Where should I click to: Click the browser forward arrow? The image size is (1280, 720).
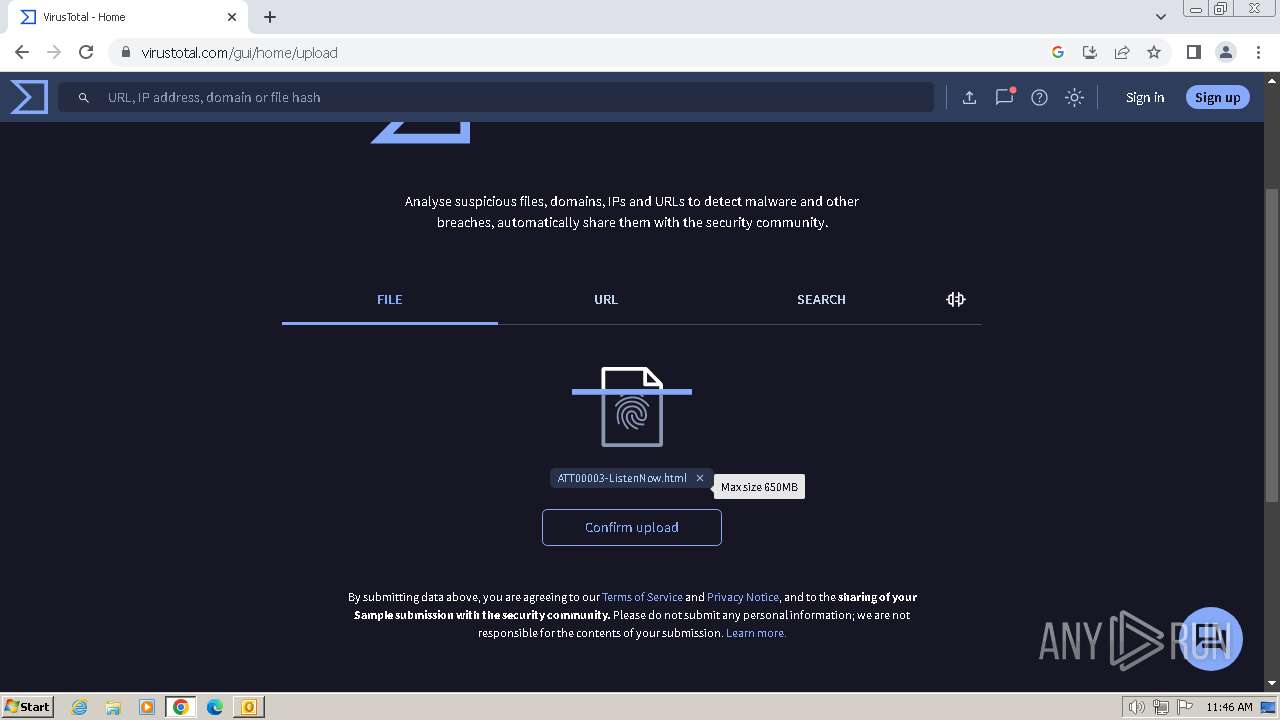54,52
